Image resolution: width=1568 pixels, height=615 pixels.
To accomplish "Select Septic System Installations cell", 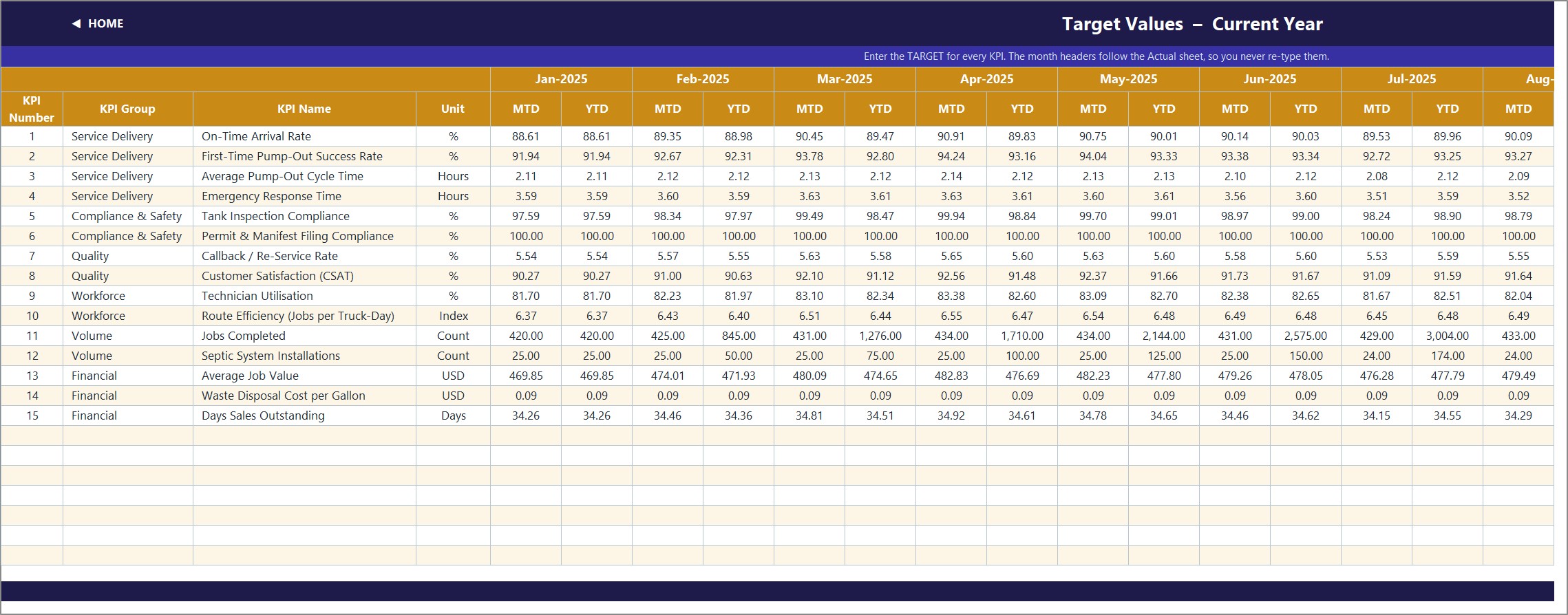I will pos(304,356).
